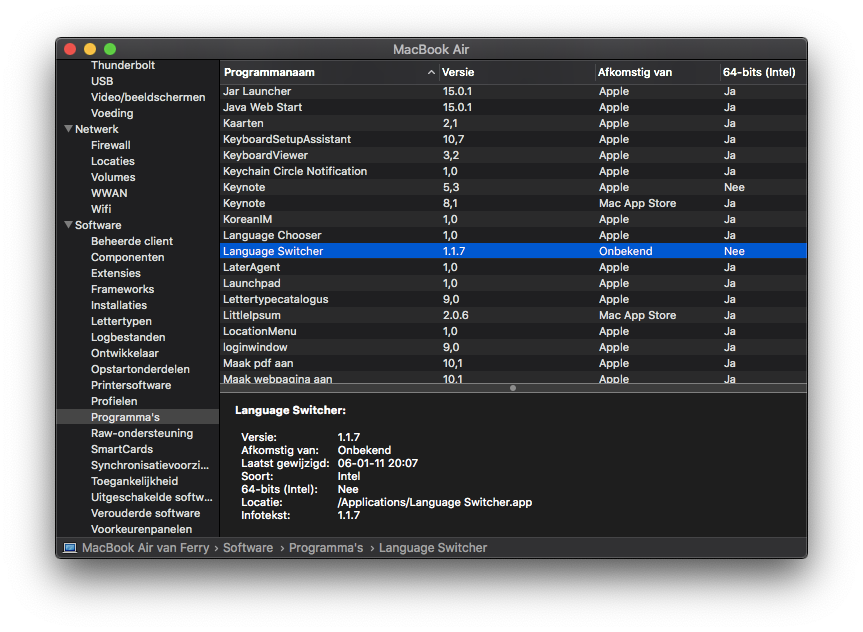Click Software breadcrumb in path bar

[248, 548]
